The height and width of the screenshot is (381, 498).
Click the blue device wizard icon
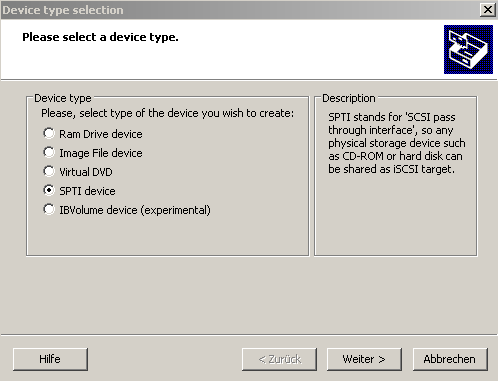[x=468, y=49]
